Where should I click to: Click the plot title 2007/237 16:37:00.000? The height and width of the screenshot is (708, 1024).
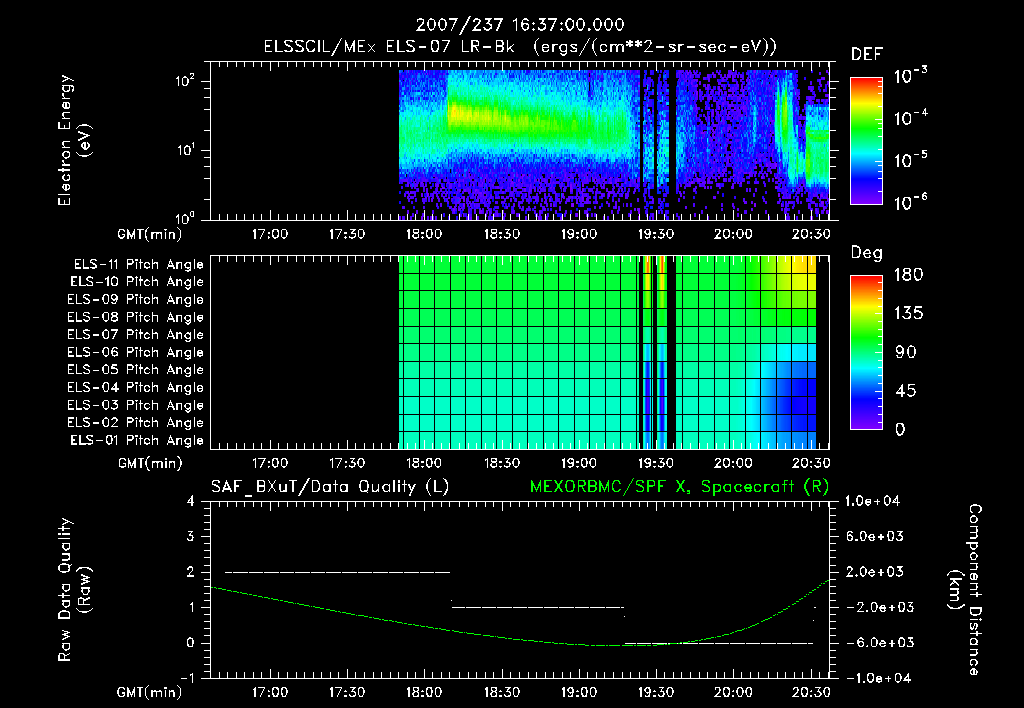[520, 25]
